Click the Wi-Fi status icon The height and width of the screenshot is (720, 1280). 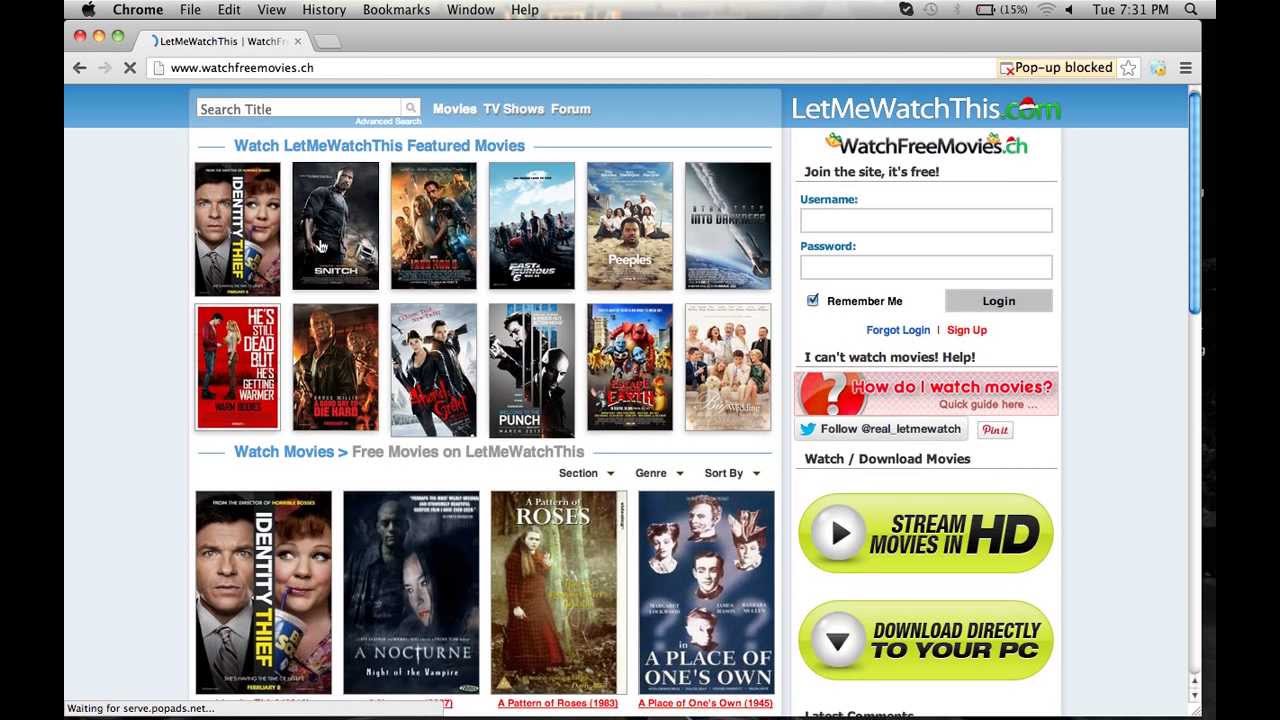1046,9
